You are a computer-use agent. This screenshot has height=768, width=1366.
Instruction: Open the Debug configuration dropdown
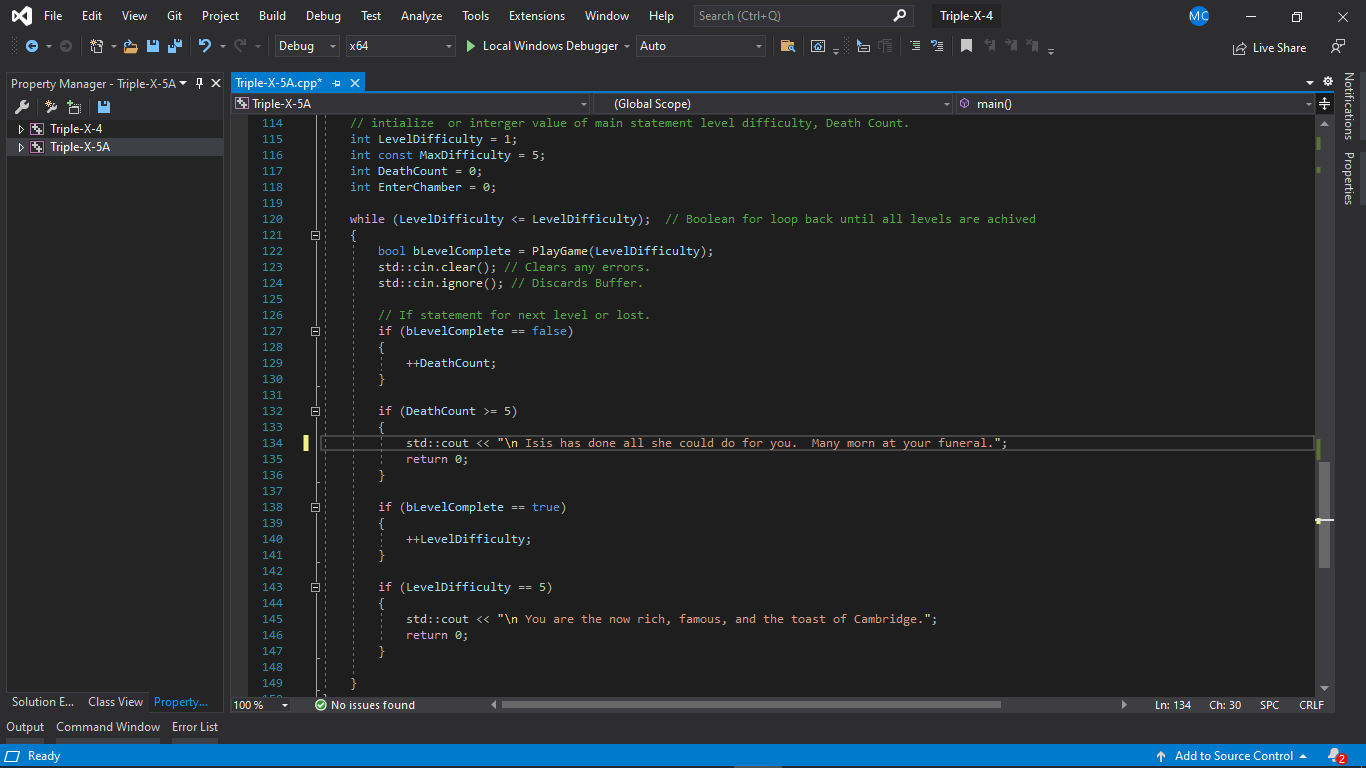tap(332, 46)
